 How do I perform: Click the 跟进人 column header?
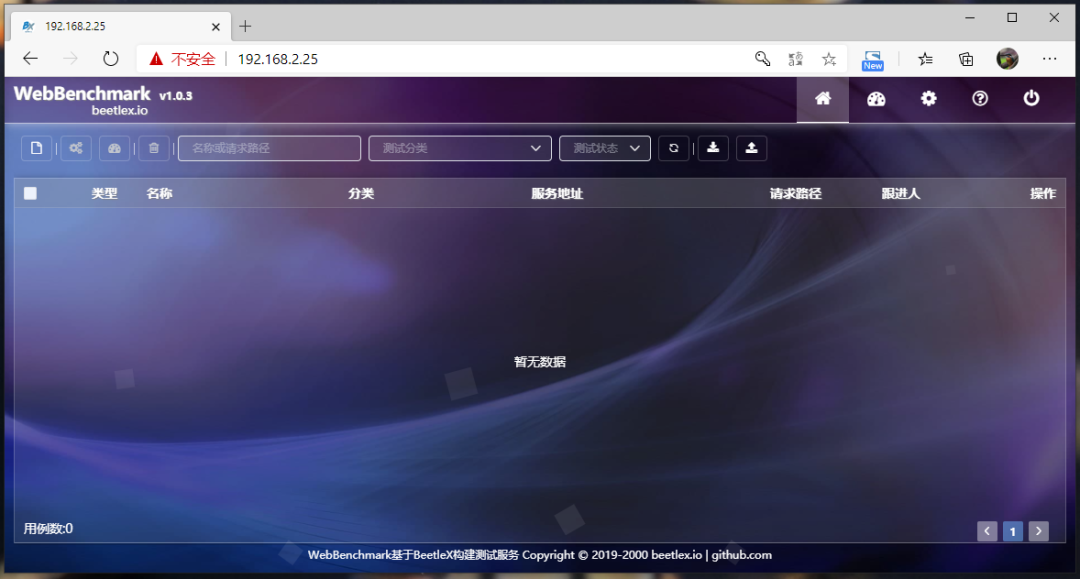[x=900, y=193]
